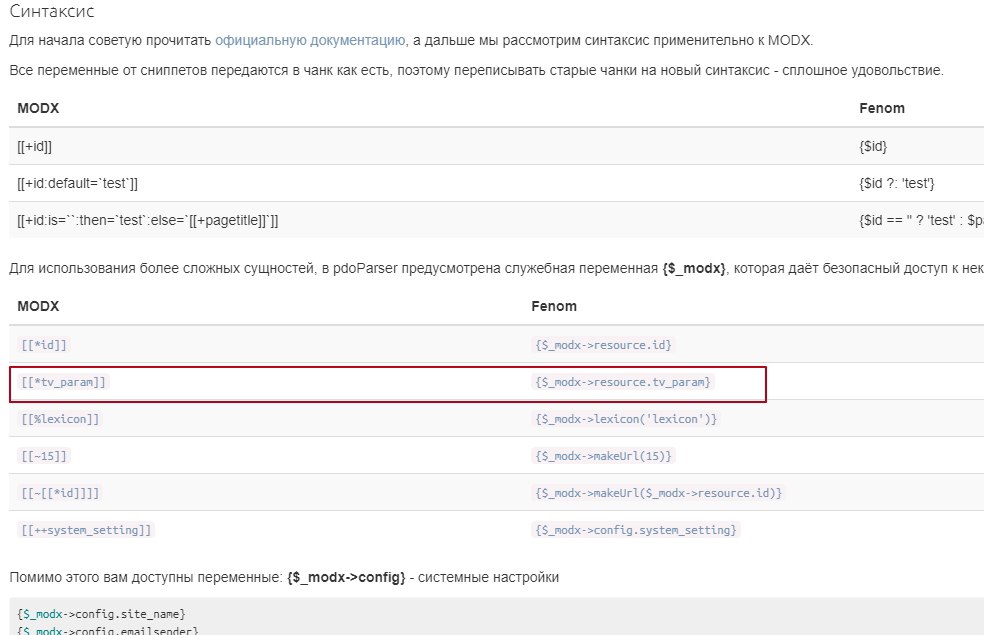
Task: Click the MODX header above [[*id]]
Action: (x=38, y=306)
